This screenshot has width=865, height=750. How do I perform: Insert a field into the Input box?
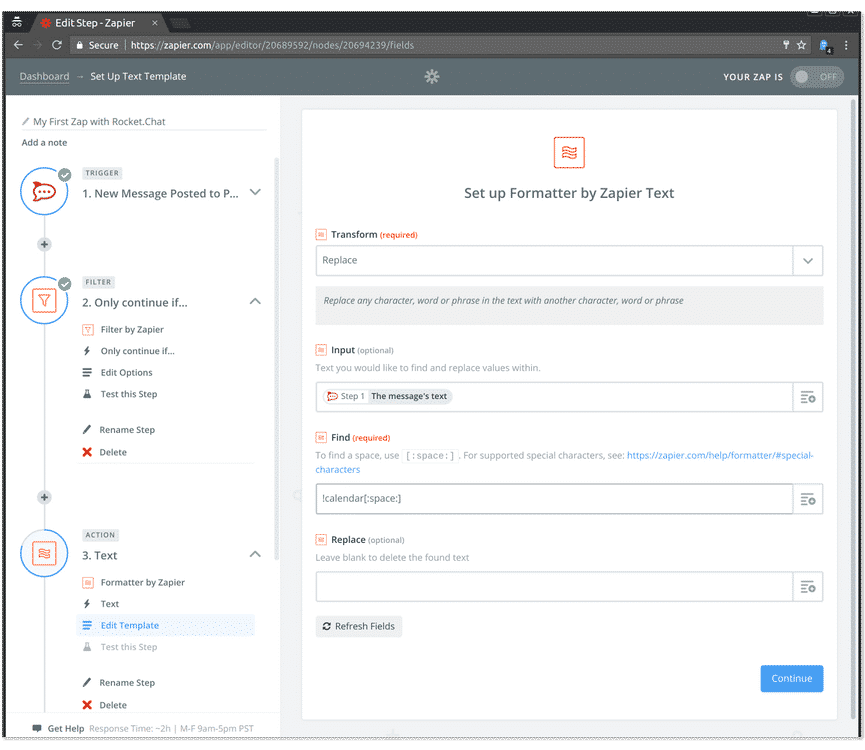click(x=808, y=397)
